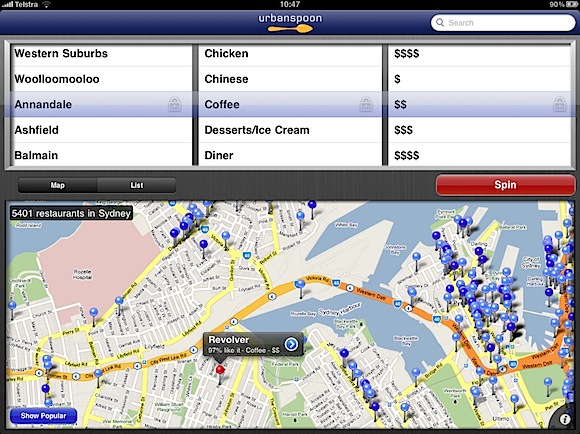Pick Coffee in cuisine wheel
The height and width of the screenshot is (434, 580).
pyautogui.click(x=290, y=104)
